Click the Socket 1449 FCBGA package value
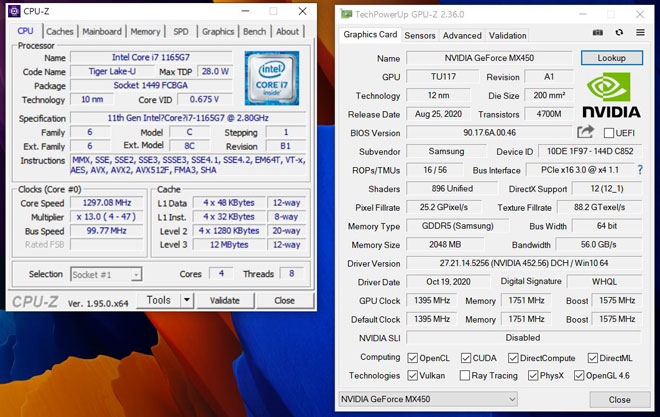 tap(151, 85)
